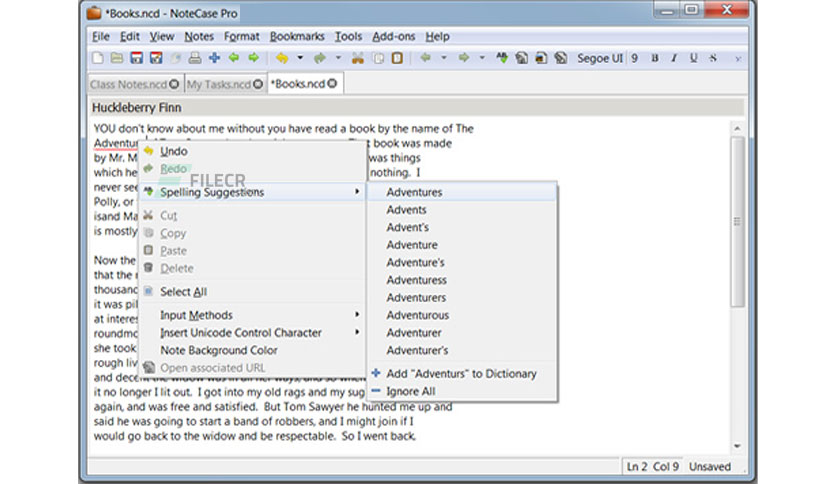Click the green left arrow beside blue plus
836x484 pixels.
click(x=234, y=58)
